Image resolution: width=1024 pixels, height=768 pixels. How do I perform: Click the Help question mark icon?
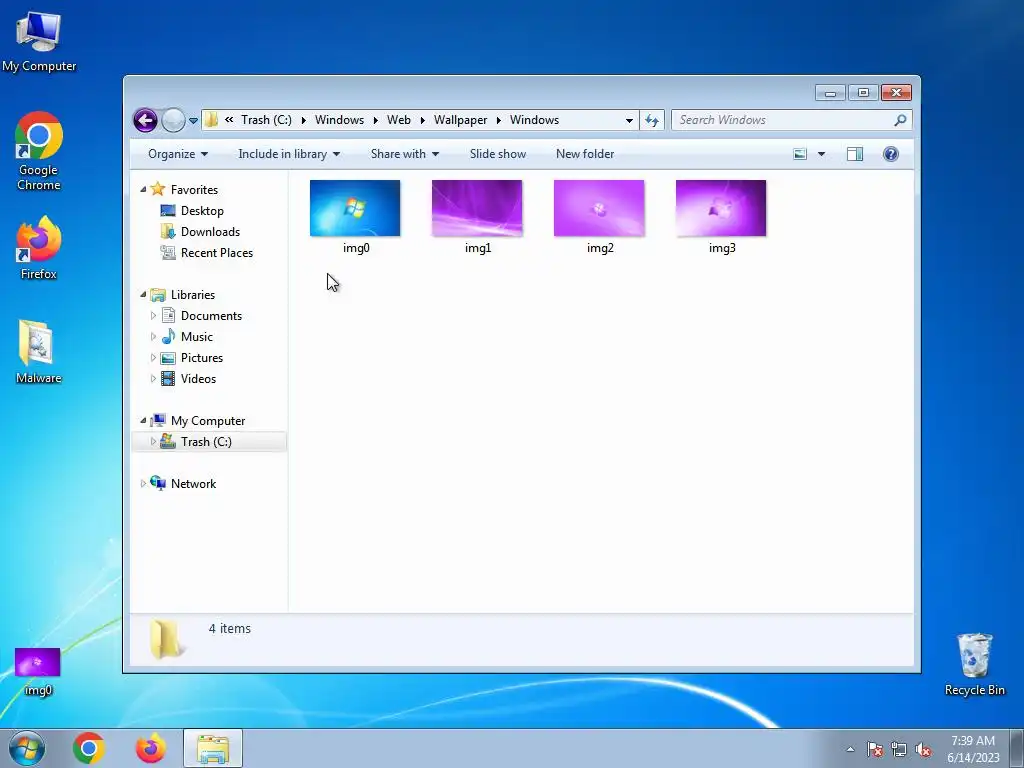pyautogui.click(x=891, y=154)
